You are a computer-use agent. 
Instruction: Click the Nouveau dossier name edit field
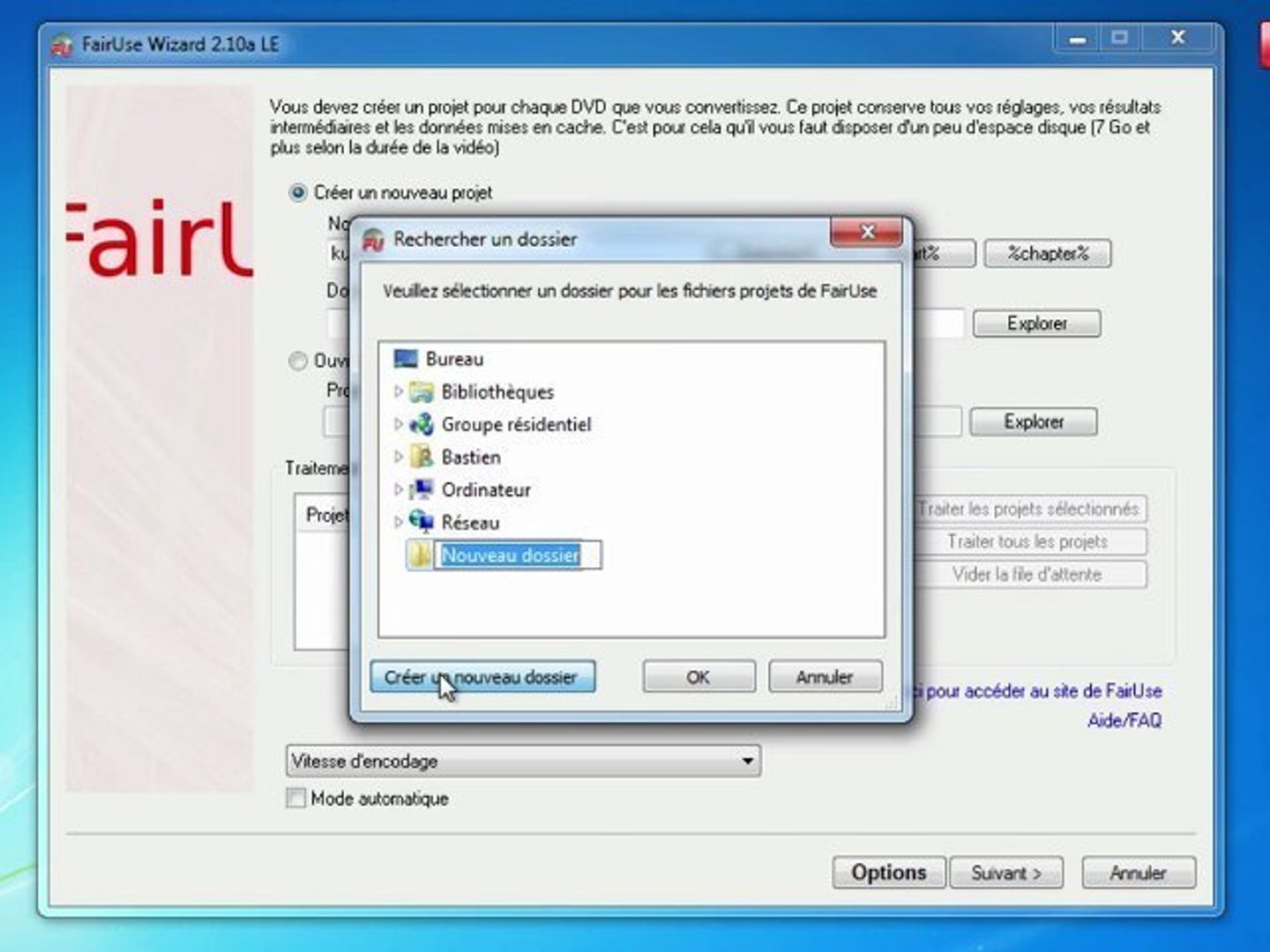coord(518,555)
